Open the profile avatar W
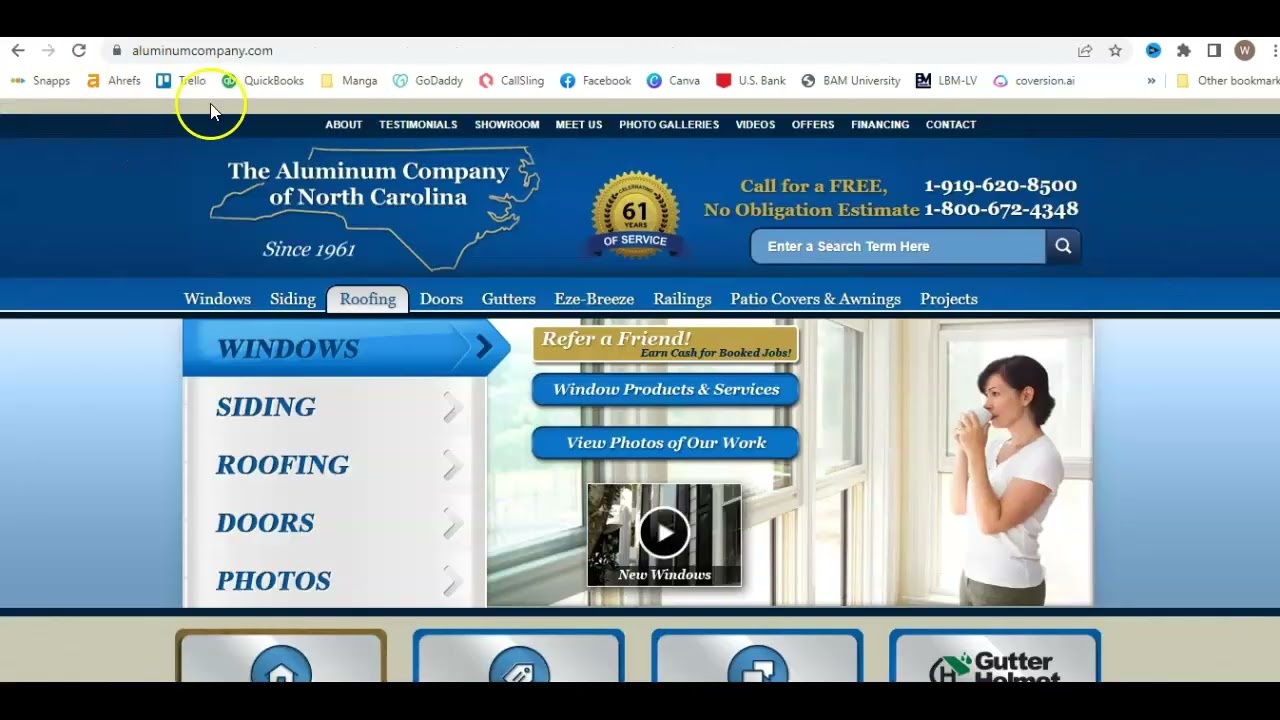The width and height of the screenshot is (1280, 720). (1245, 50)
